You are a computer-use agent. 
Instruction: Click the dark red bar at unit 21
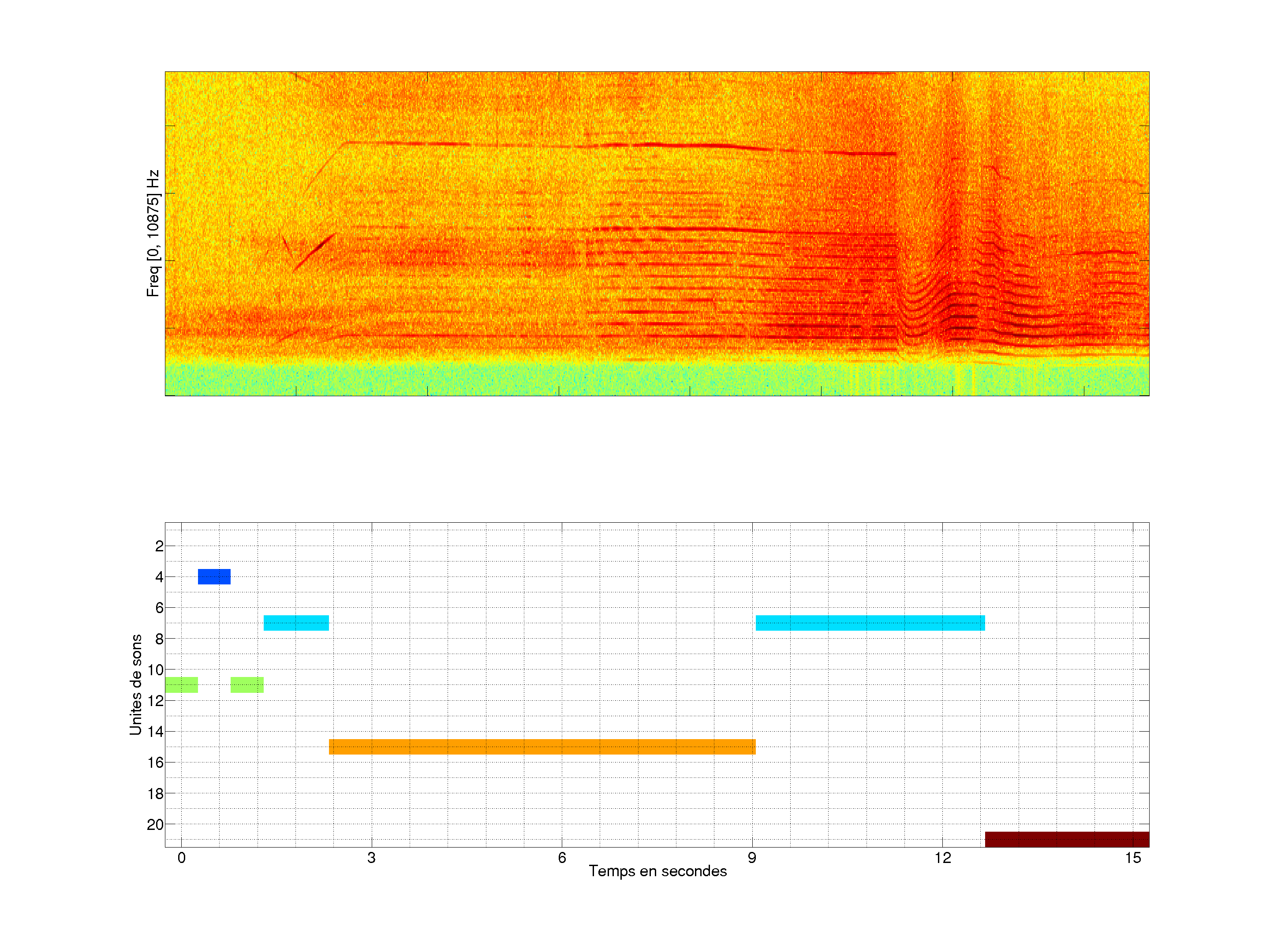tap(1067, 839)
